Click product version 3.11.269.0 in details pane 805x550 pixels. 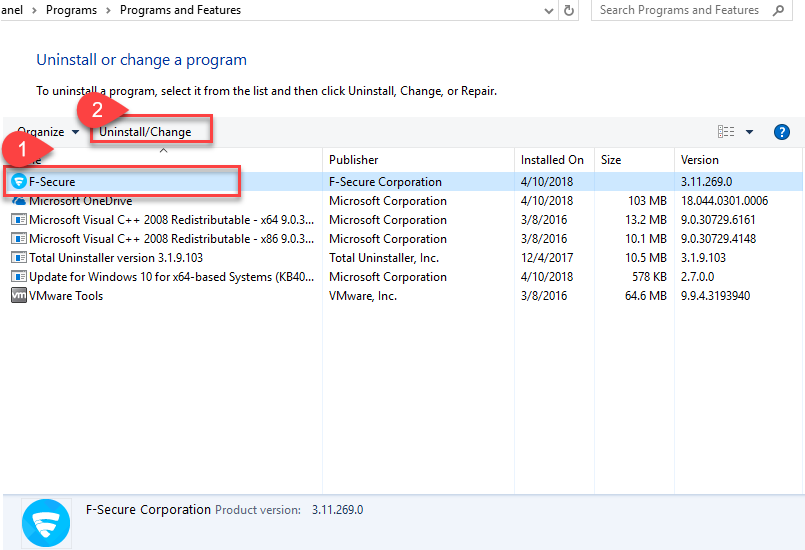[x=337, y=510]
